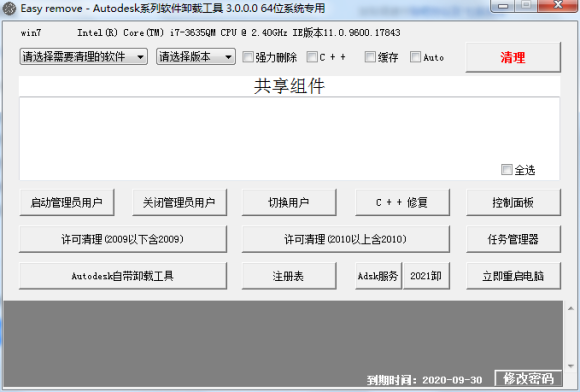This screenshot has height=392, width=580.
Task: Check the 缓存 cache checkbox
Action: 370,57
